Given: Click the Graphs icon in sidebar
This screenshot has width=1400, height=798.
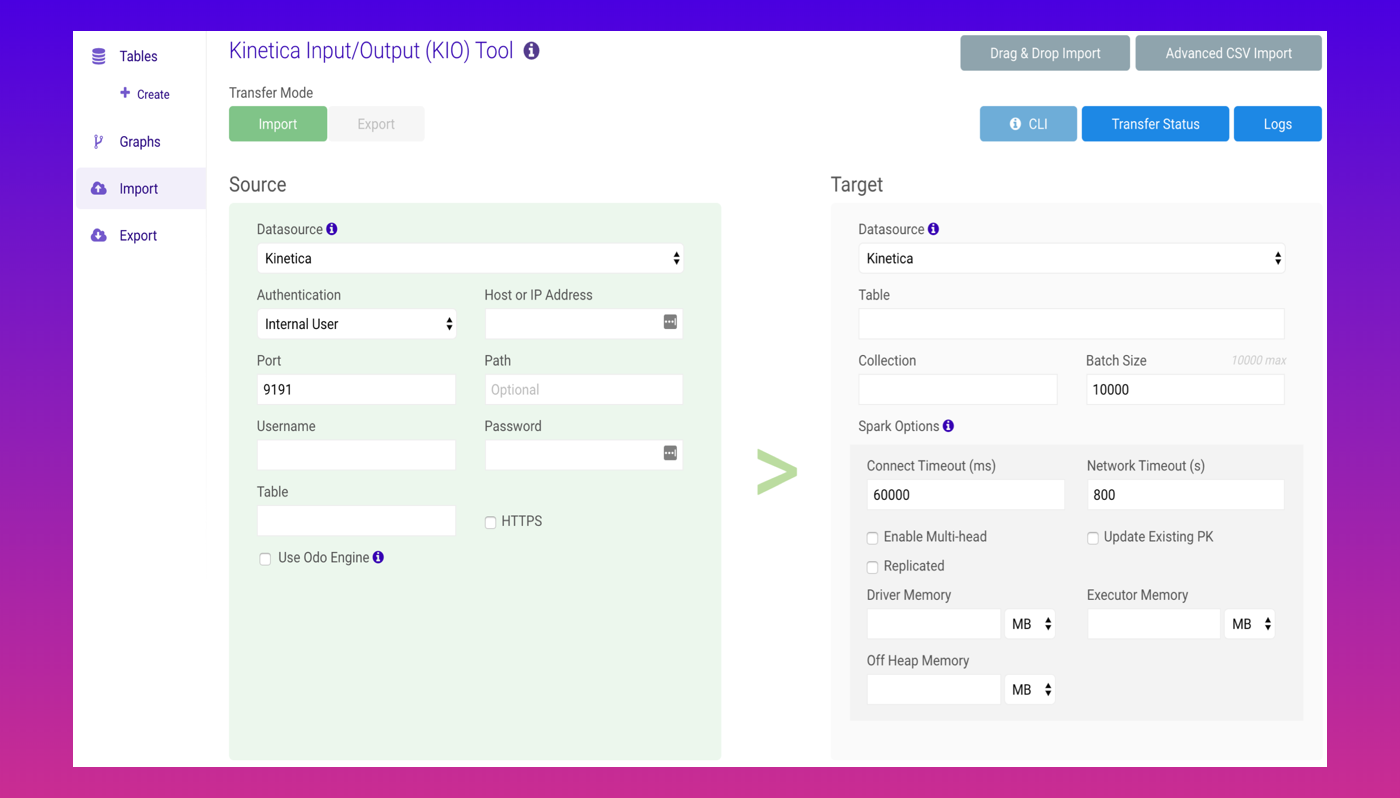Looking at the screenshot, I should click(x=98, y=142).
